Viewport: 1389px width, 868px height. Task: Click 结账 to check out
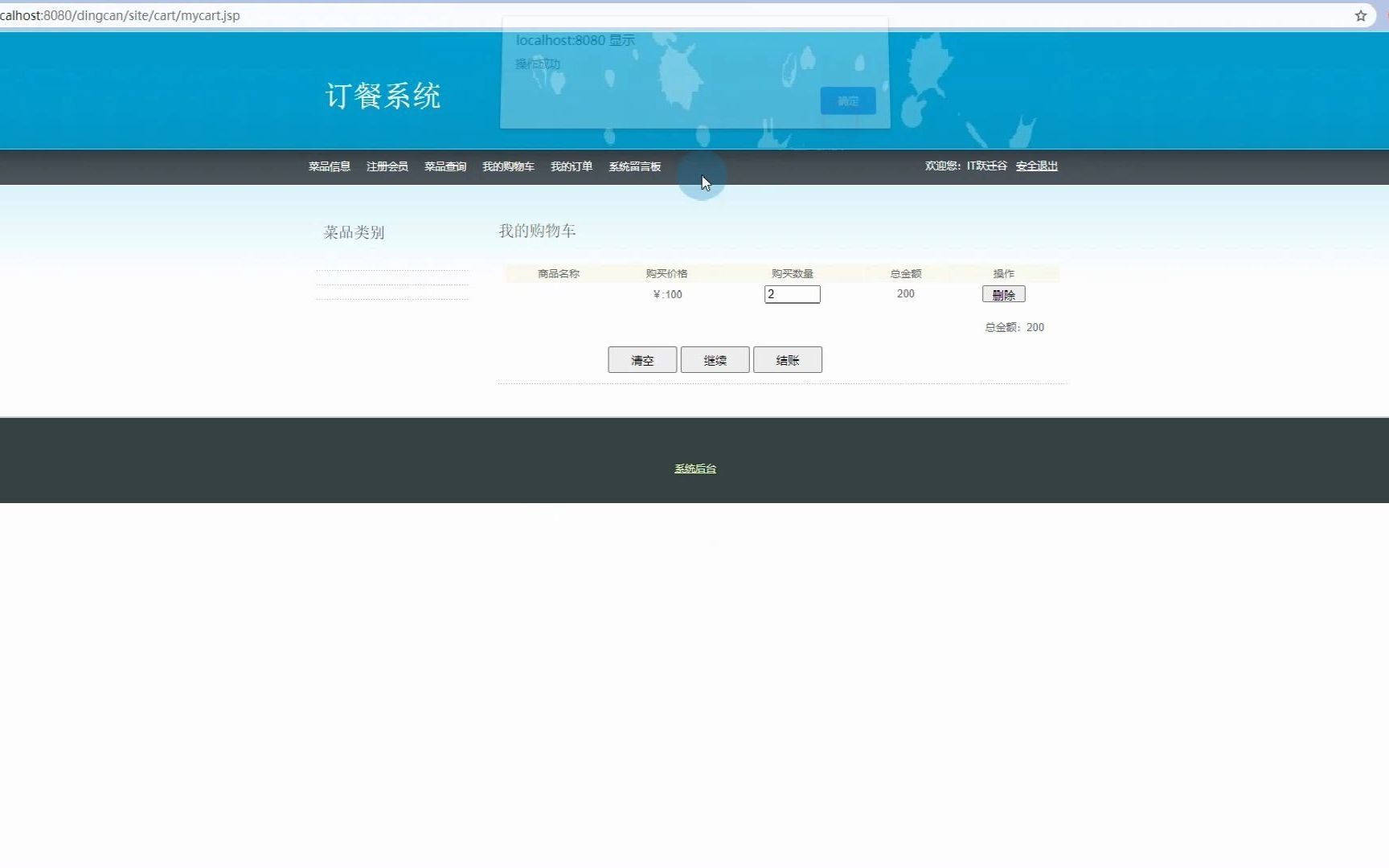[787, 359]
